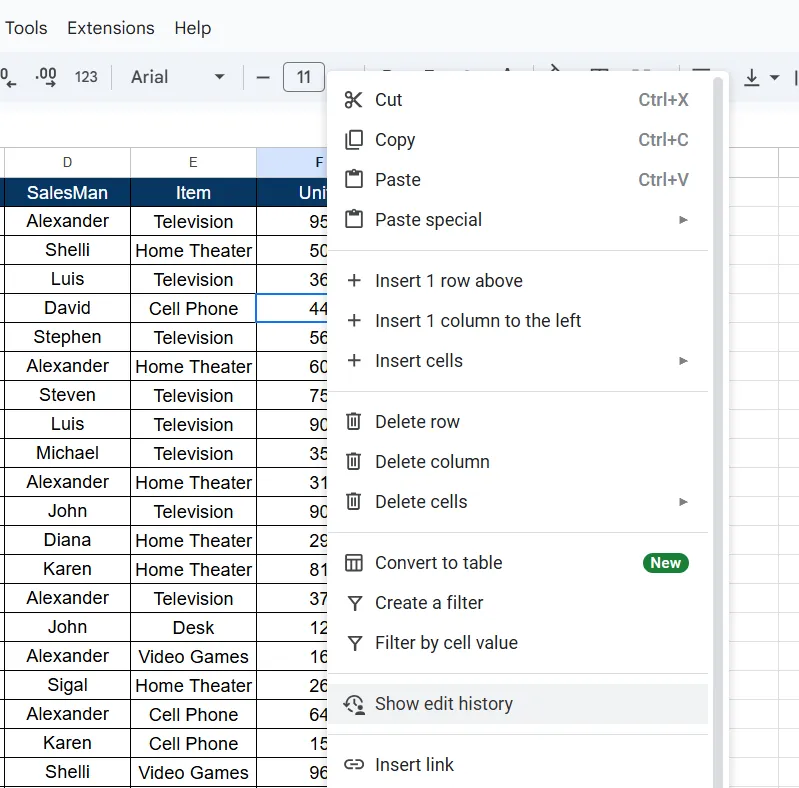Expand the Delete cells submenu arrow

[x=683, y=502]
